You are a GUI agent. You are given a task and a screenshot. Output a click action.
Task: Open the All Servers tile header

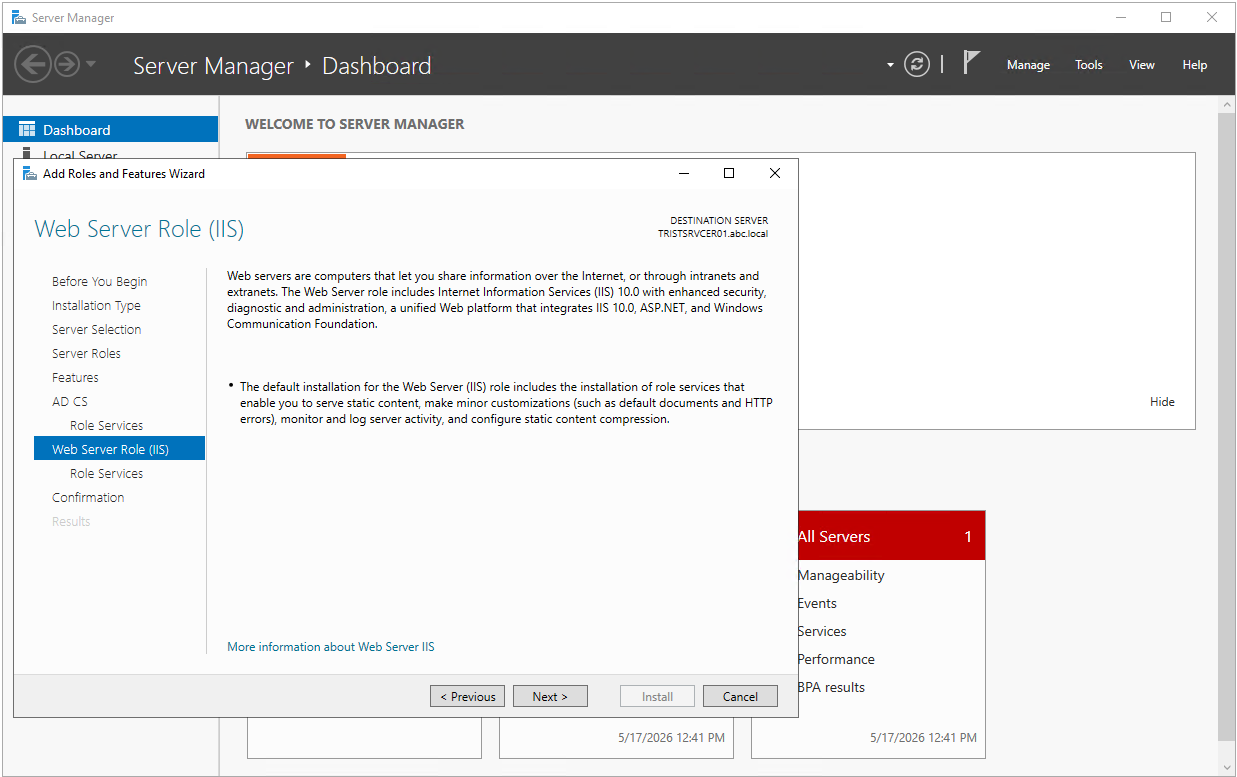(x=892, y=536)
